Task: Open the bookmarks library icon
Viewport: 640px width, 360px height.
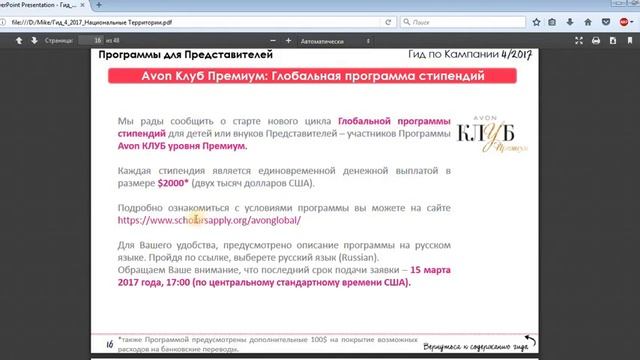Action: click(552, 22)
